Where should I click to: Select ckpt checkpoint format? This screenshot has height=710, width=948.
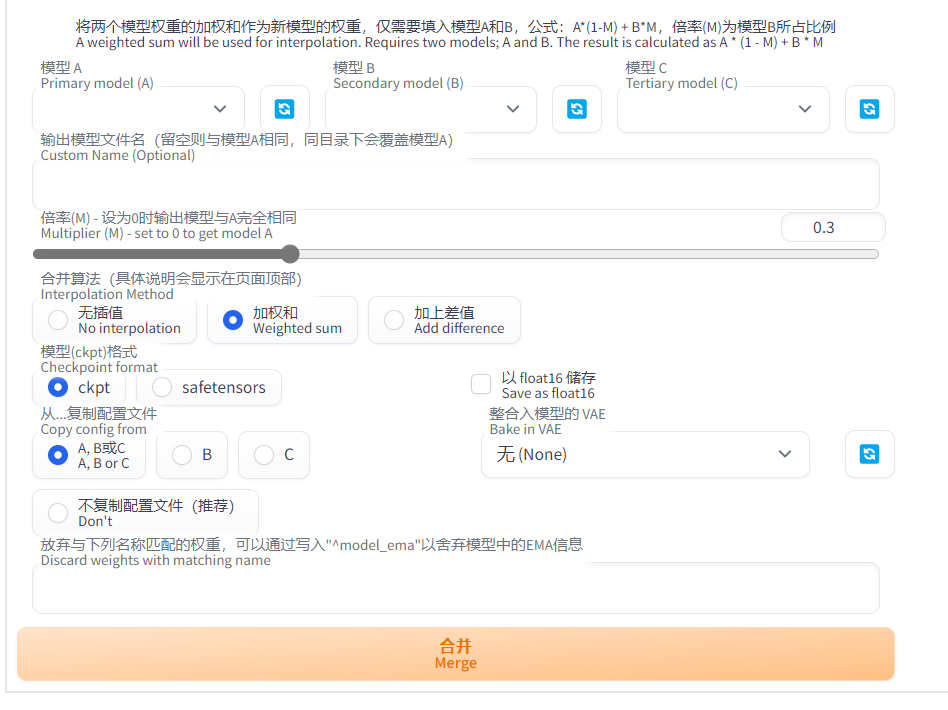(59, 387)
